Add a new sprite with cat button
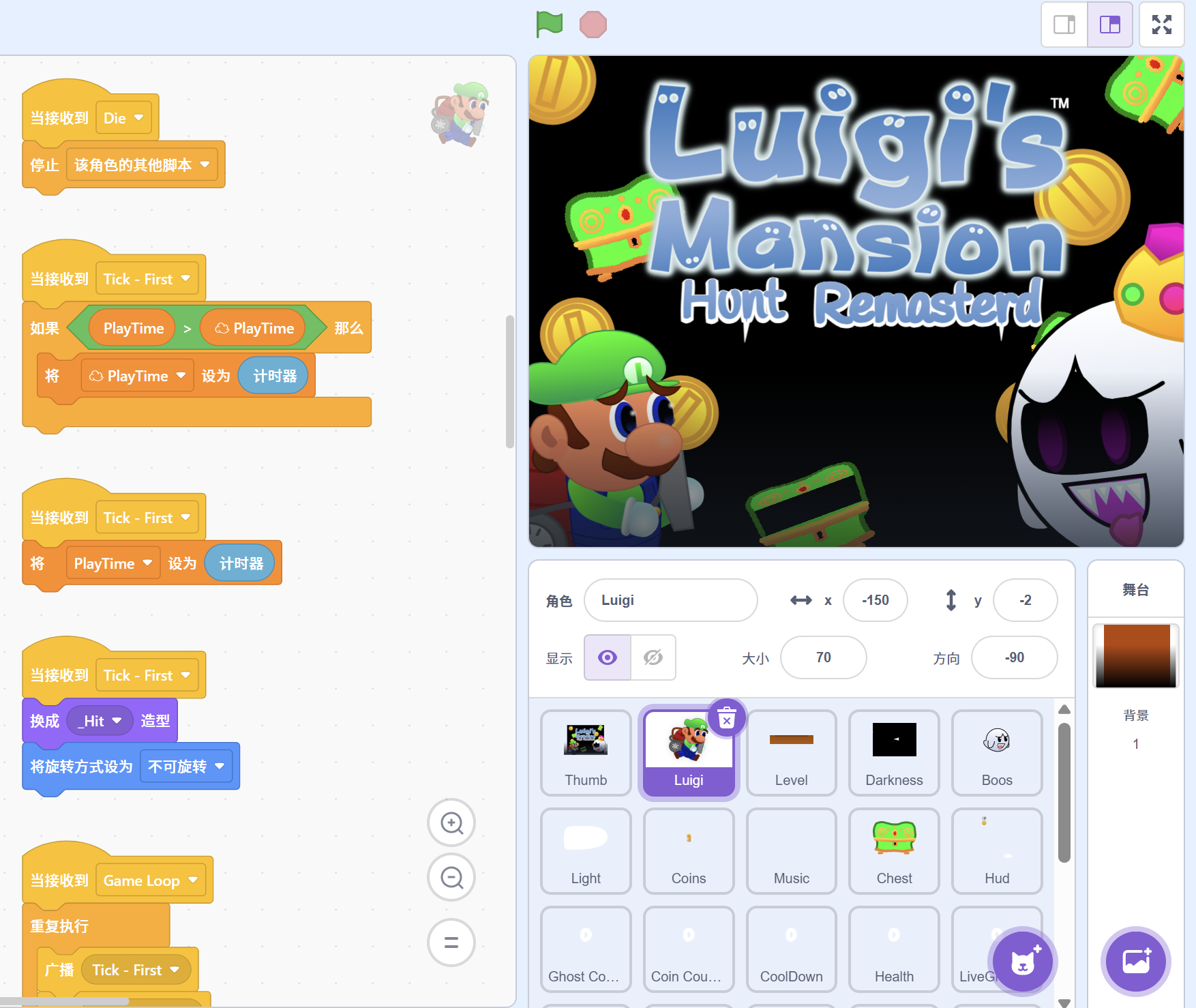This screenshot has width=1196, height=1008. point(1022,962)
